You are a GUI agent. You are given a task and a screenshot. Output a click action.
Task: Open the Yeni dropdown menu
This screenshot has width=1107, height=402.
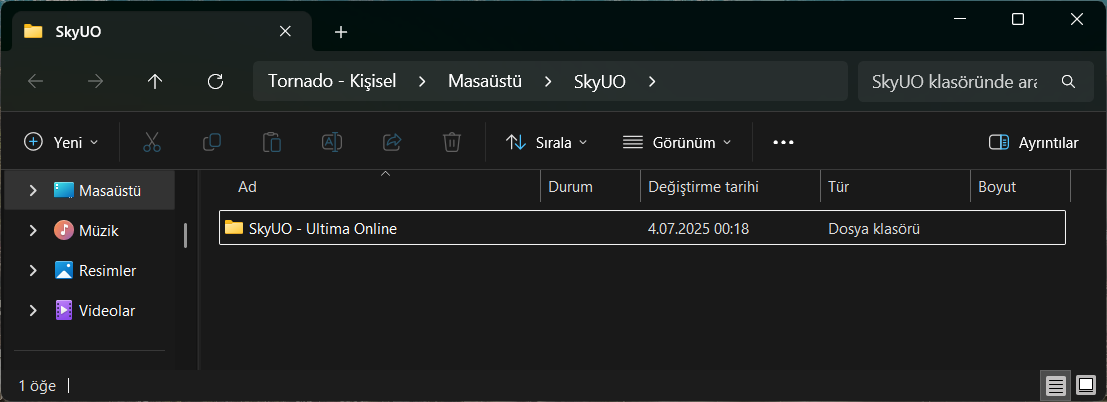pyautogui.click(x=61, y=142)
